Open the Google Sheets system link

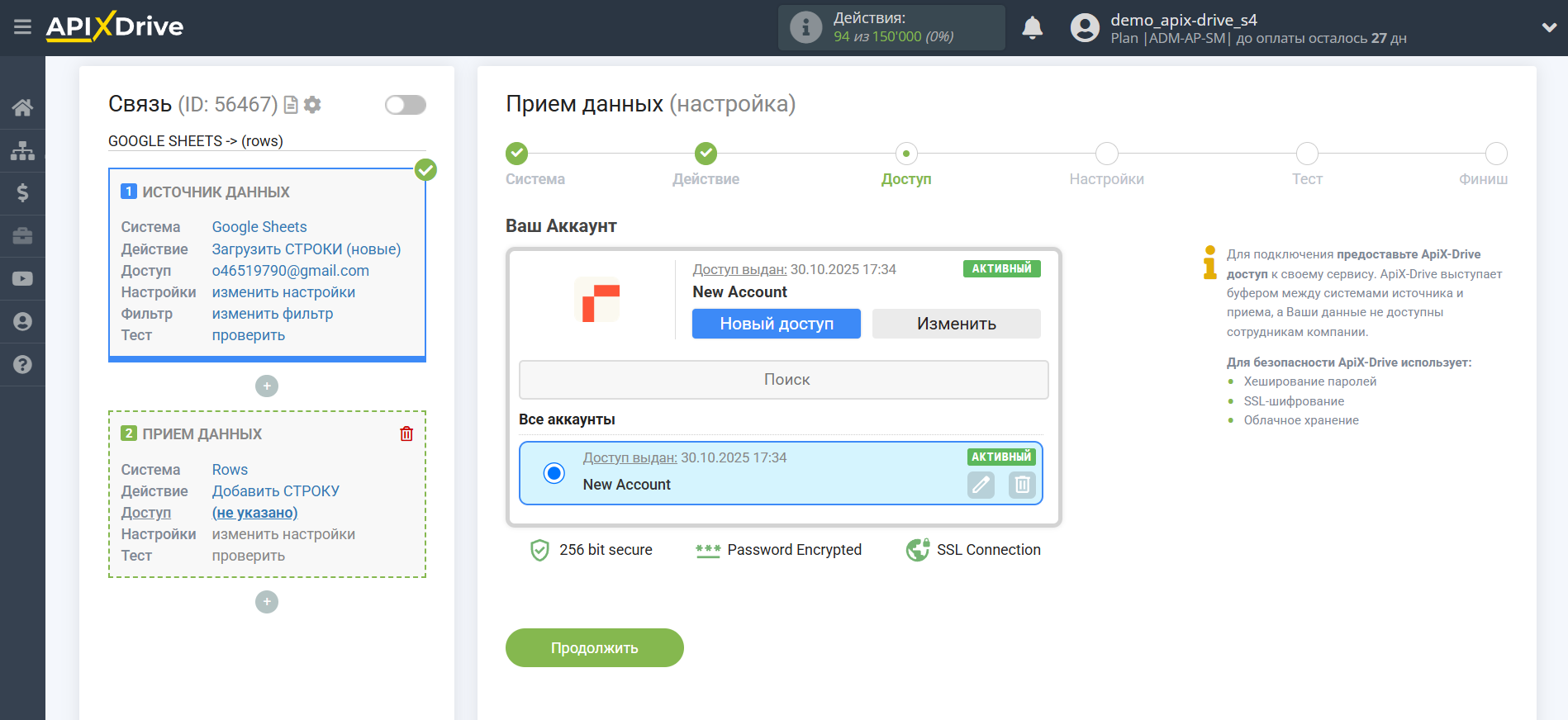(259, 227)
